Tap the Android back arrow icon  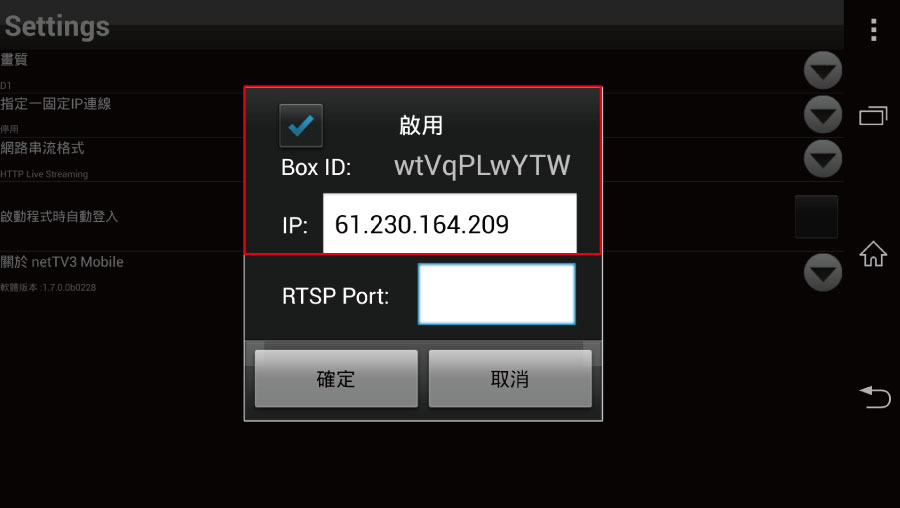point(874,397)
